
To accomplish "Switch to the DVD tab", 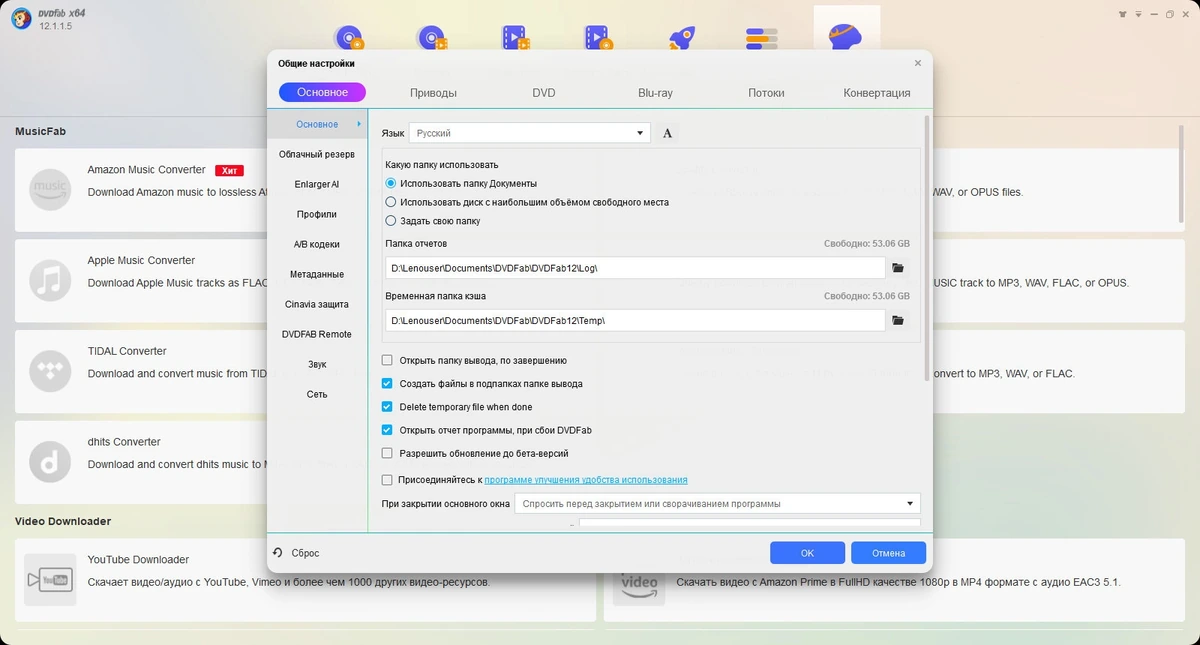I will pos(544,93).
